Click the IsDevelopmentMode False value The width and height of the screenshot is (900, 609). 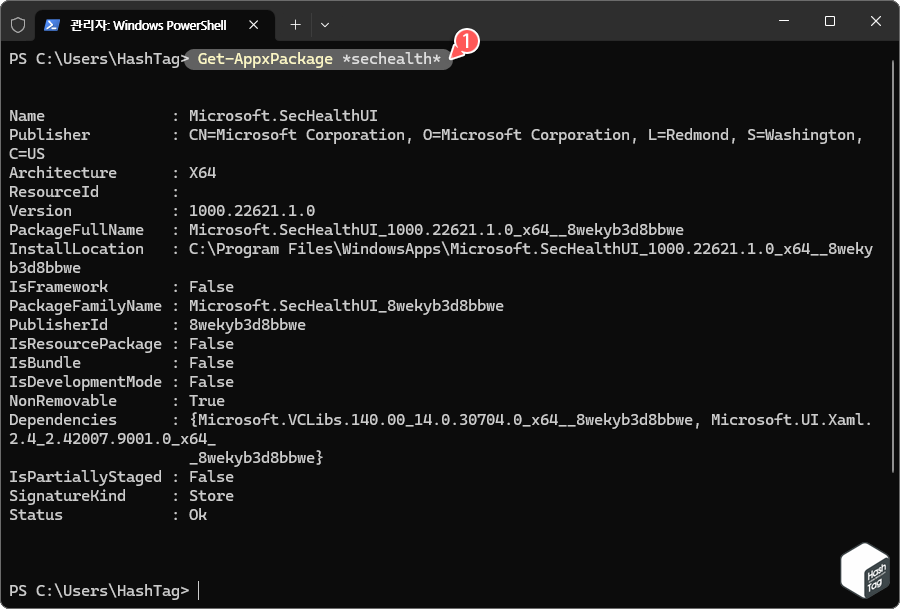(x=211, y=381)
